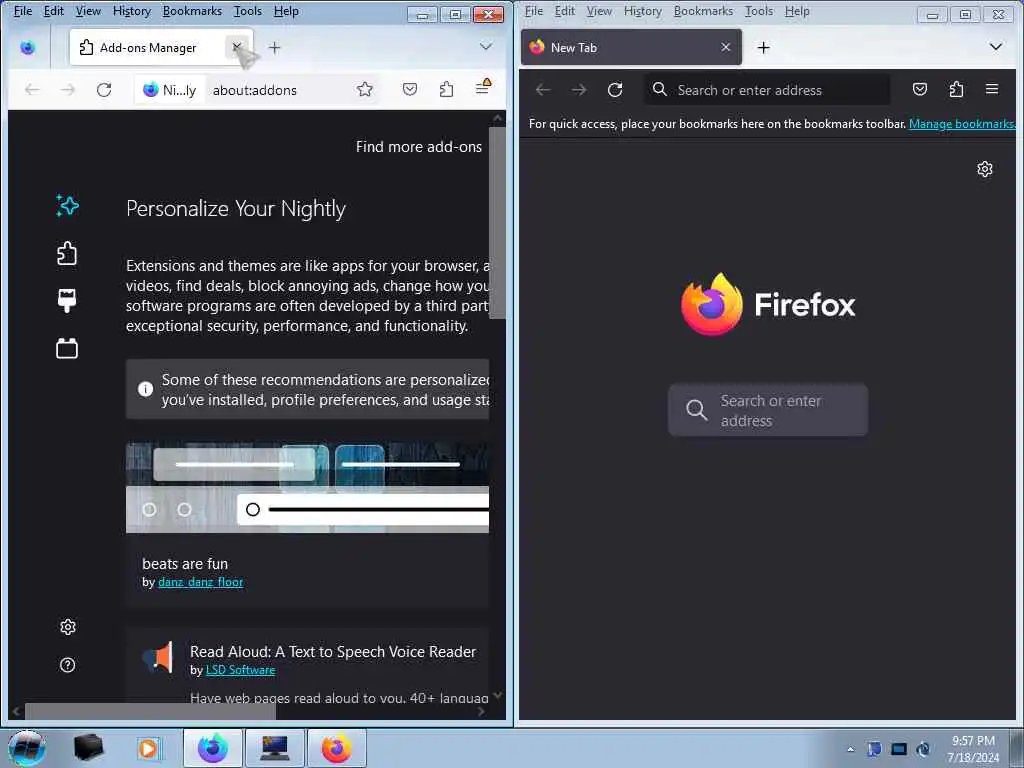The image size is (1024, 768).
Task: Open Firefox hamburger application menu
Action: tap(992, 89)
